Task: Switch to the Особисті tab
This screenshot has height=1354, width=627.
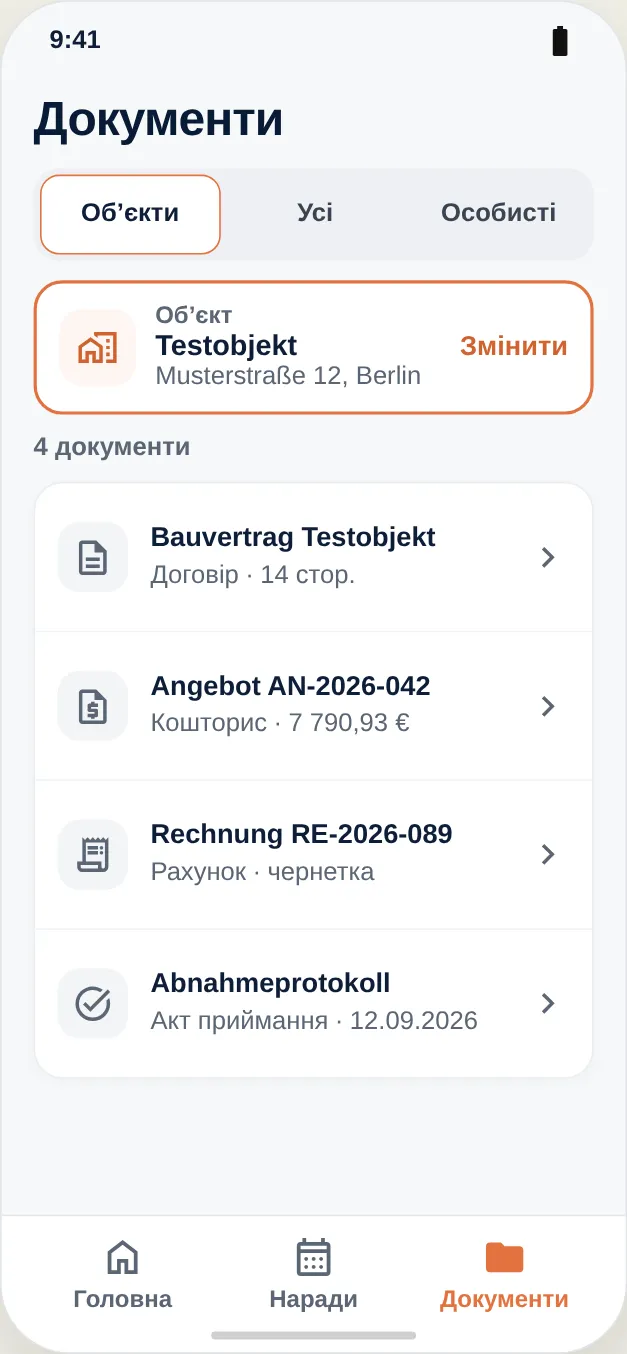Action: tap(498, 213)
